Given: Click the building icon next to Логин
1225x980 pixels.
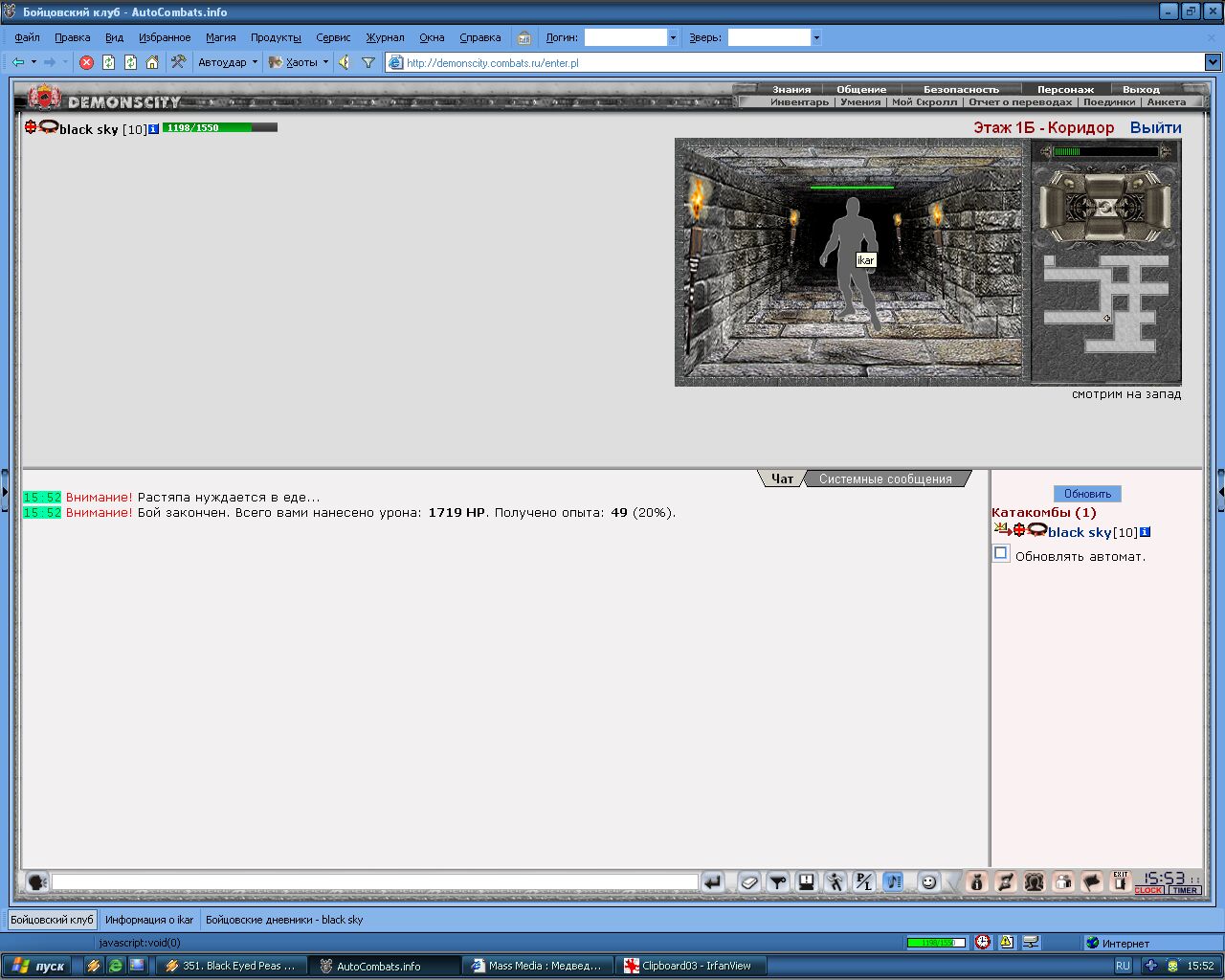Looking at the screenshot, I should (524, 37).
